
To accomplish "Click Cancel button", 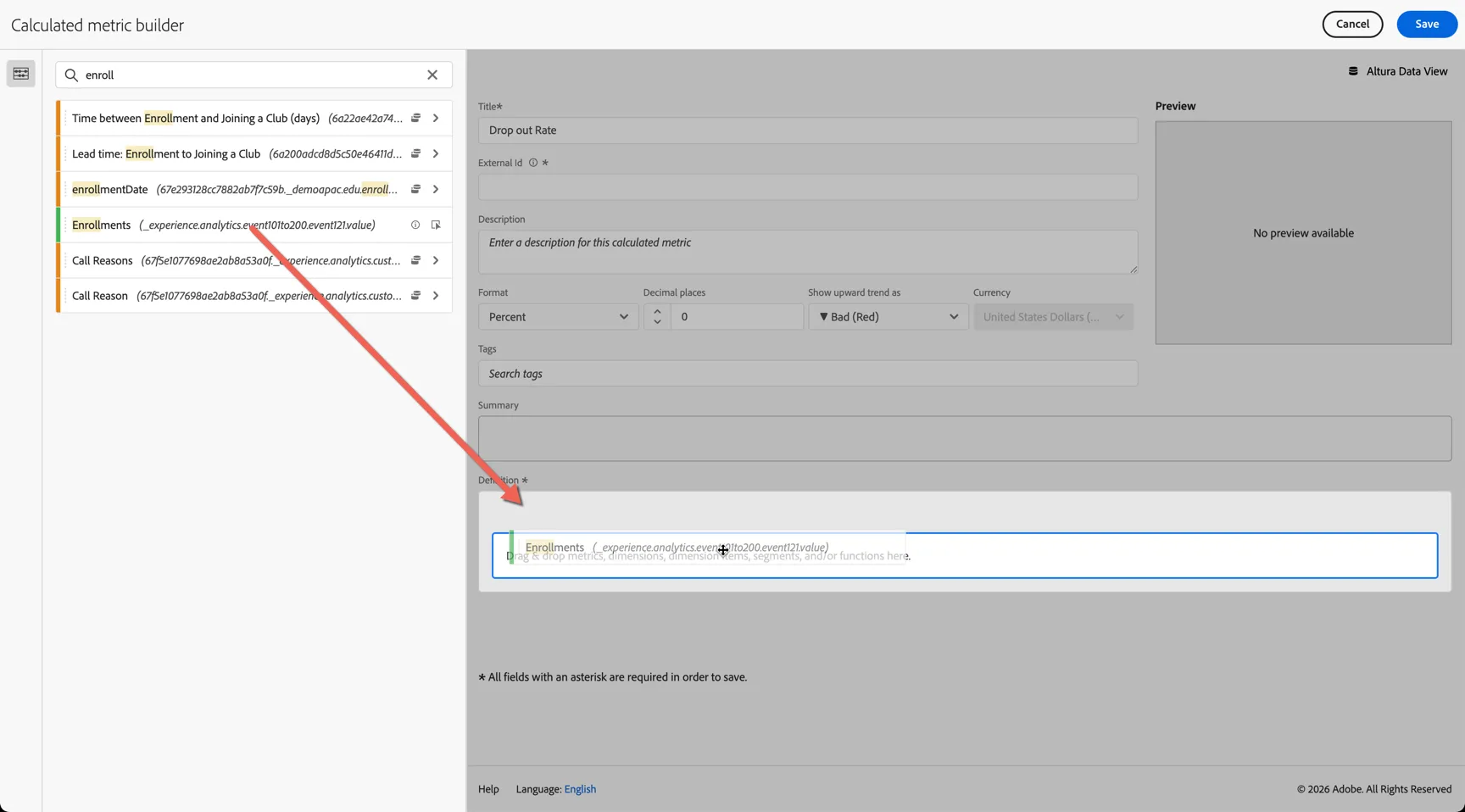I will 1352,24.
